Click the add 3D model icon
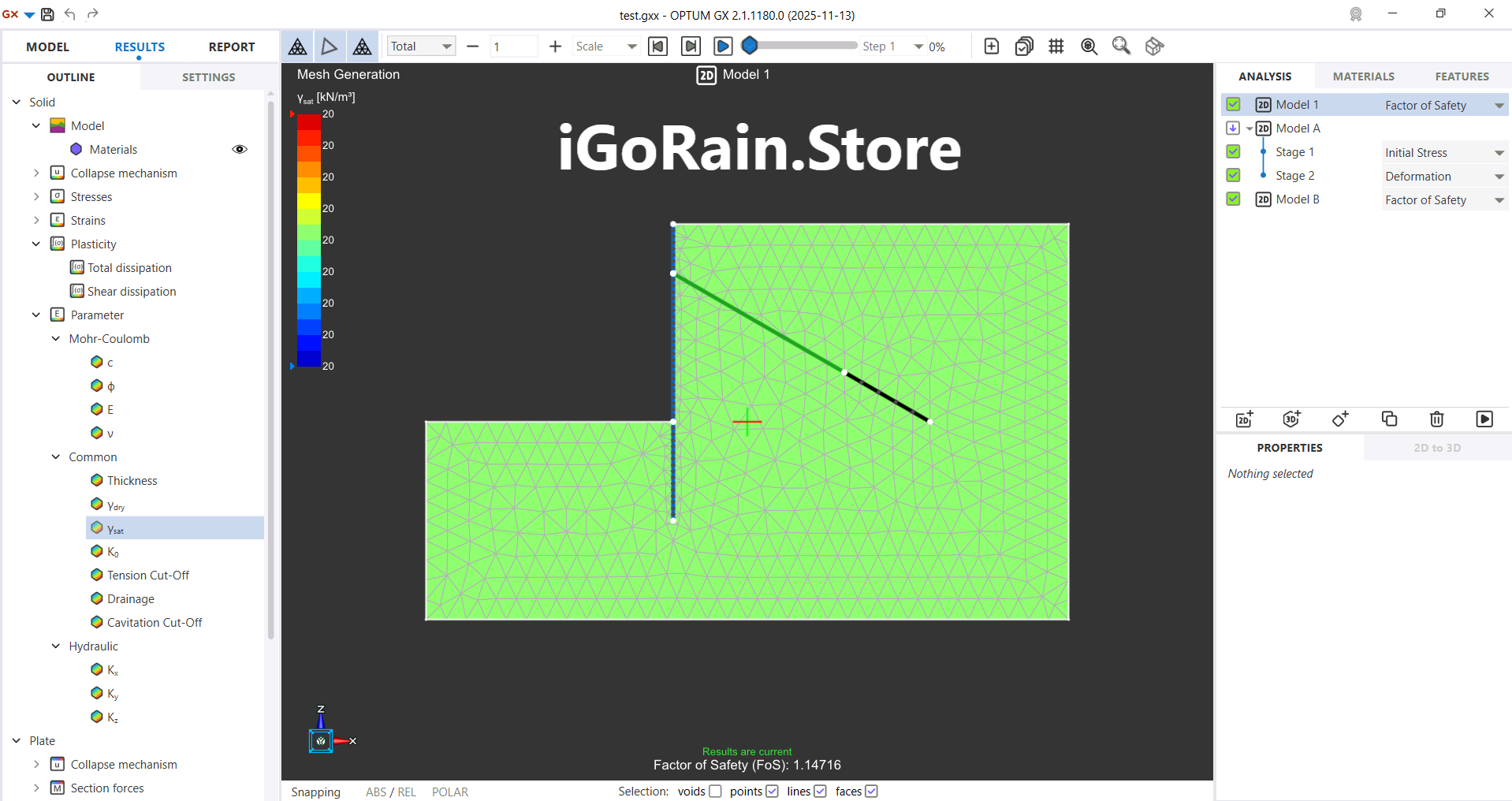 click(x=1291, y=419)
